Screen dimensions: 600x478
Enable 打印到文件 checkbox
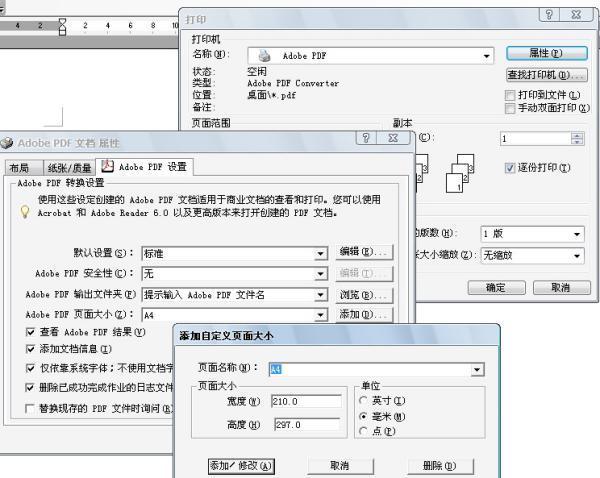click(510, 95)
